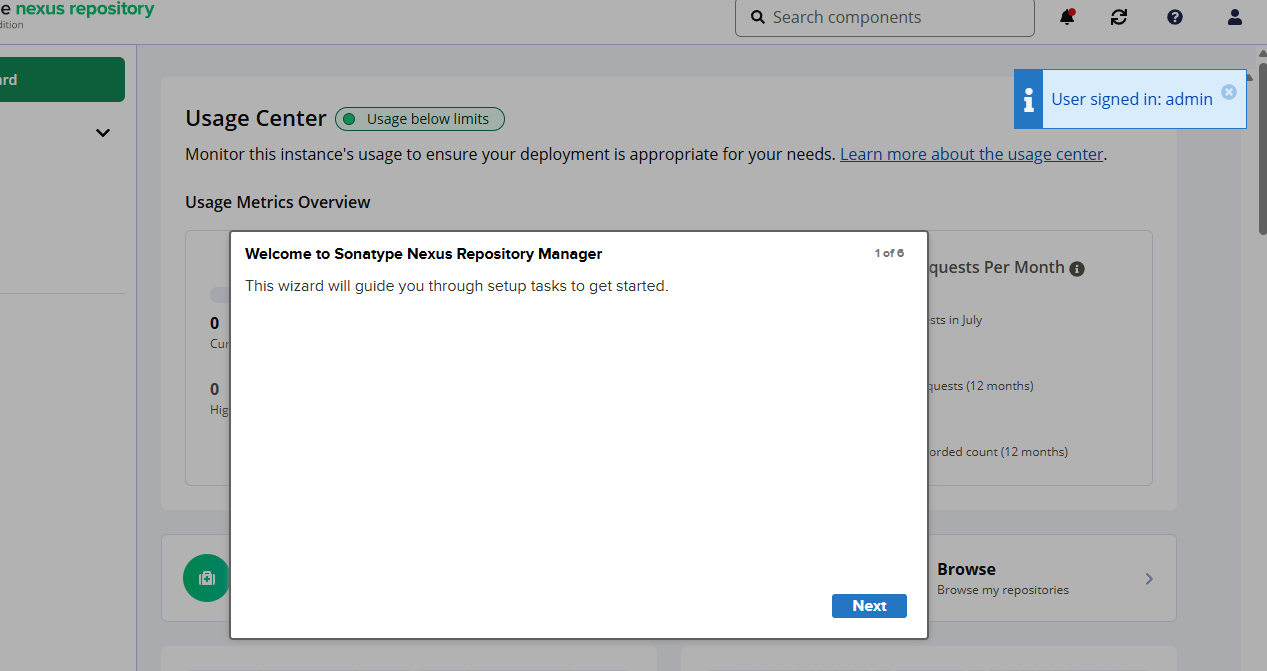Click the info icon in sign-in notification
Viewport: 1267px width, 671px height.
[1028, 99]
